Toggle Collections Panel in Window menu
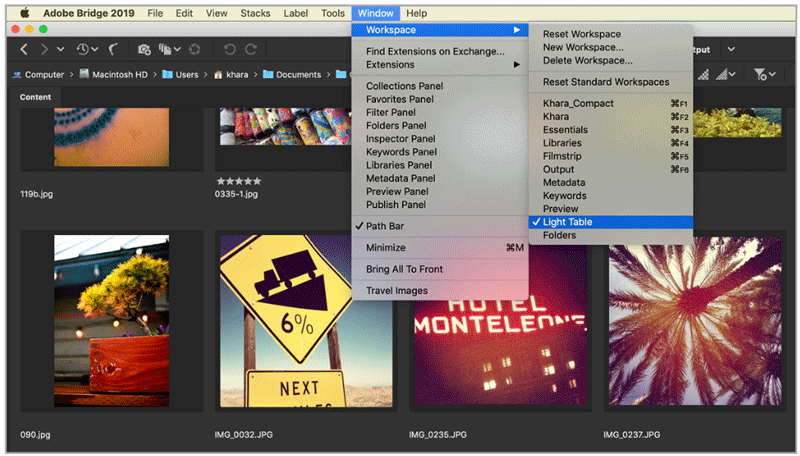800x456 pixels. pos(440,86)
